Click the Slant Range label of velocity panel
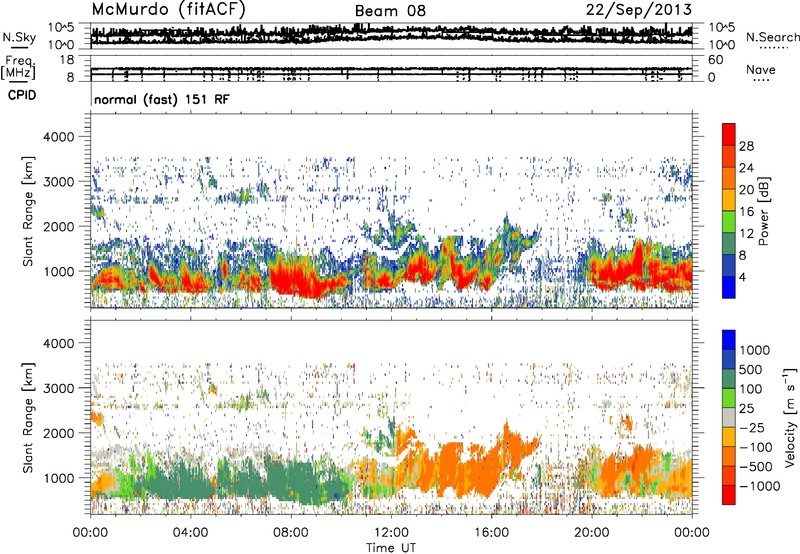The image size is (800, 554). point(28,417)
